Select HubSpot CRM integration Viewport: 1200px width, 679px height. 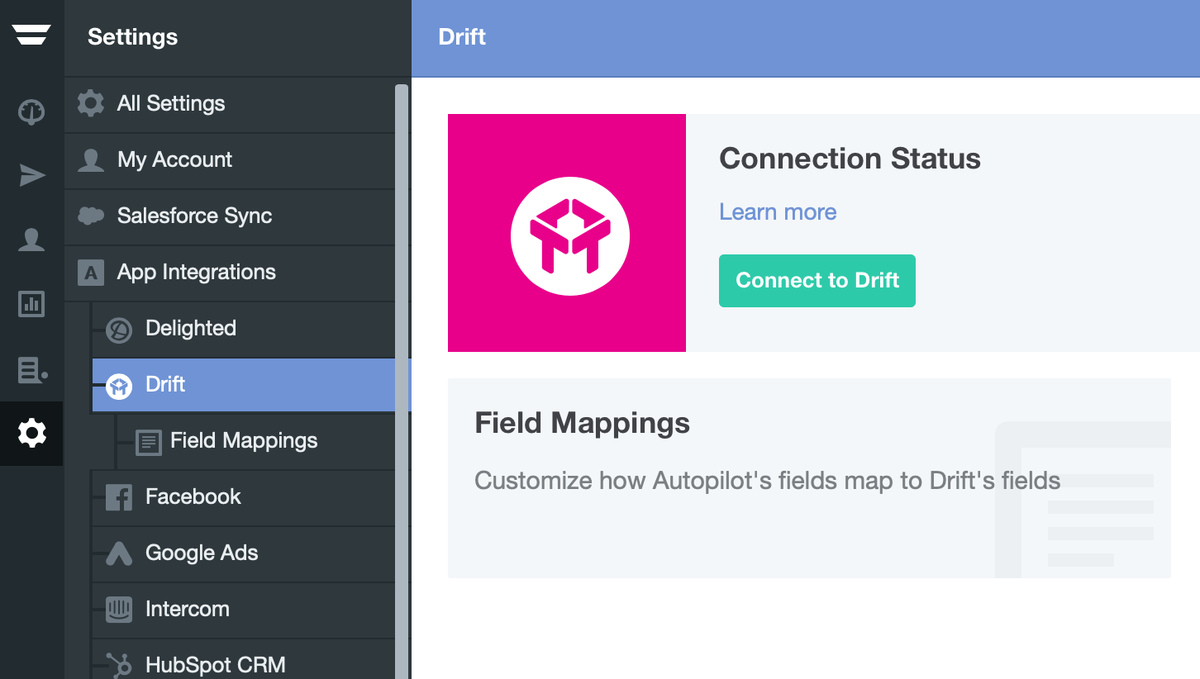214,663
